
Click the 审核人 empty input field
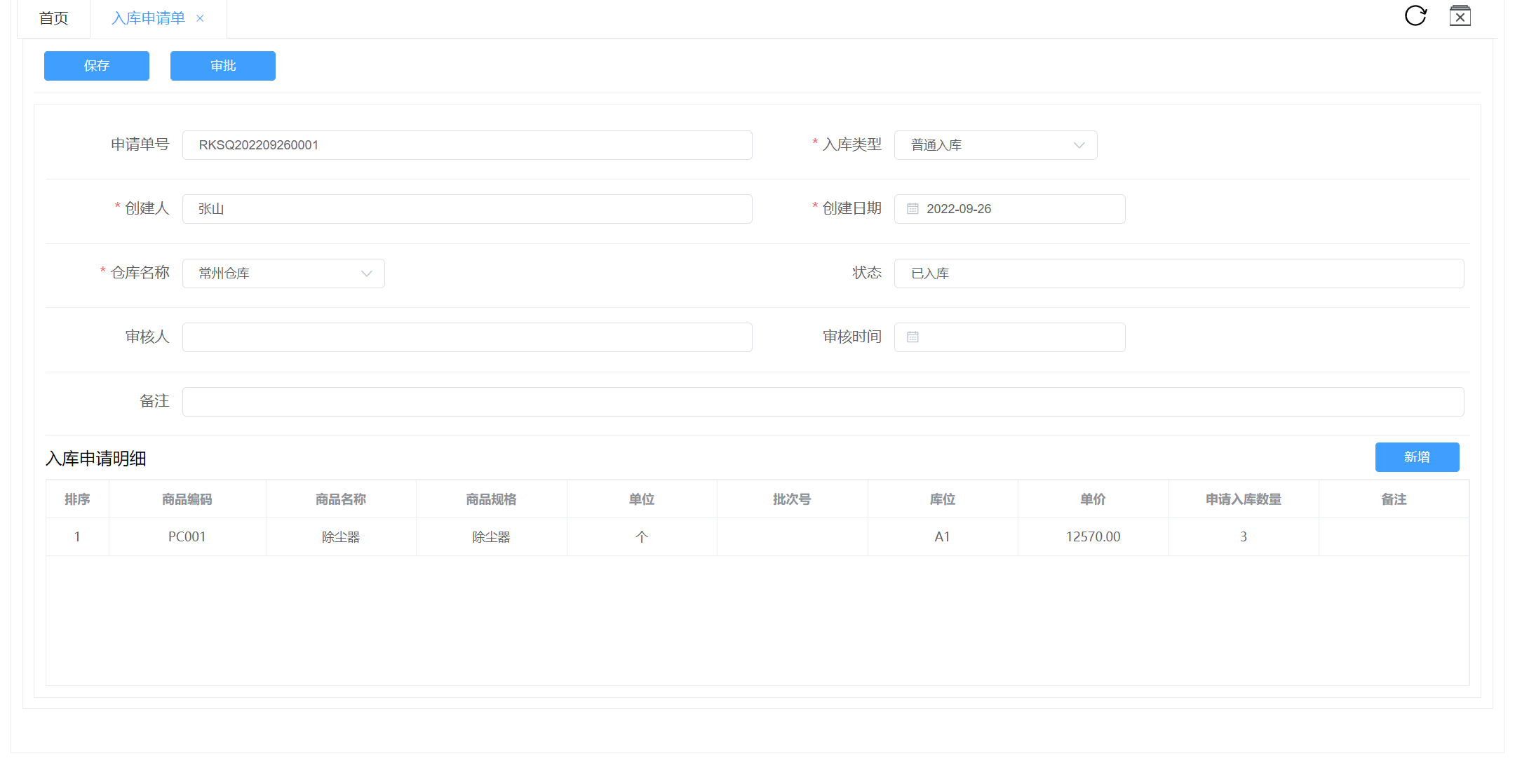click(x=467, y=337)
